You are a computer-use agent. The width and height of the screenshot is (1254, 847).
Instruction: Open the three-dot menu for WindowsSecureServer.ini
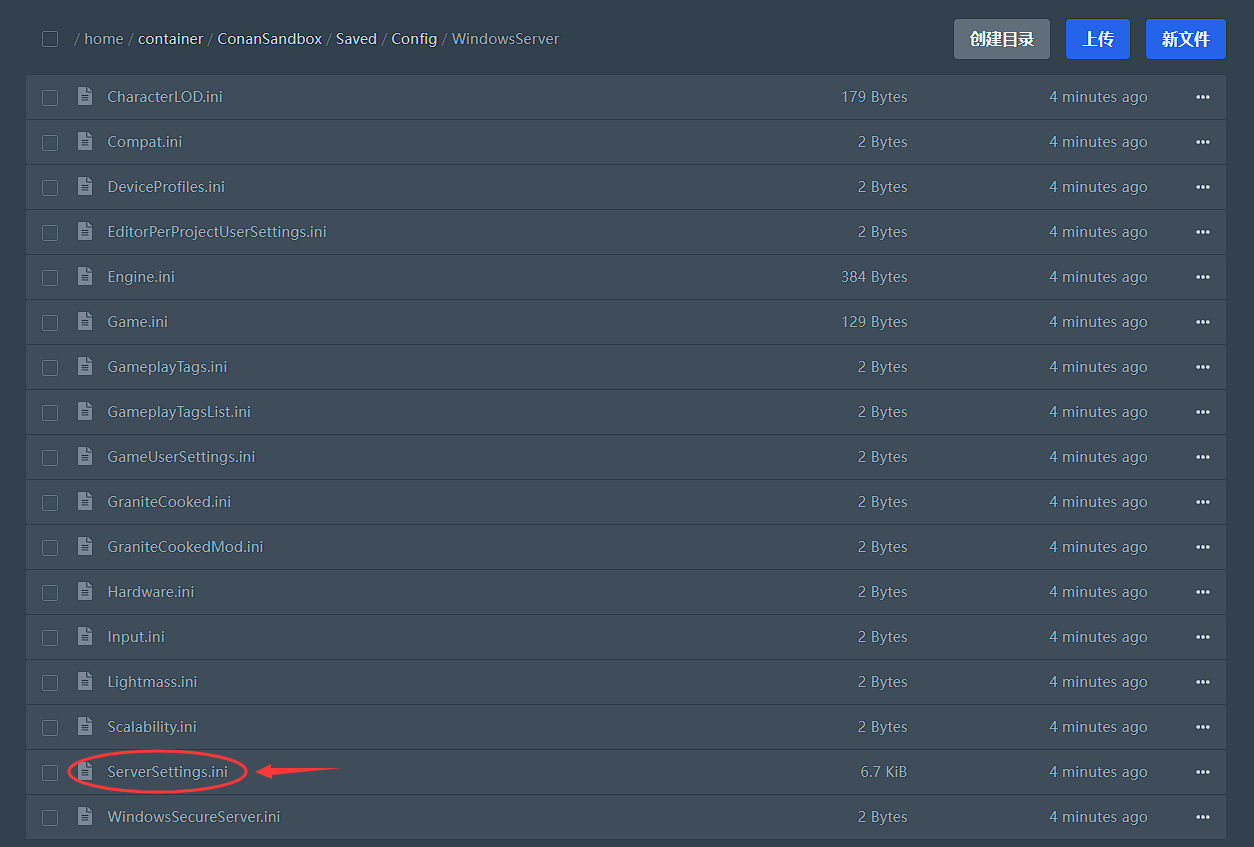[1203, 817]
